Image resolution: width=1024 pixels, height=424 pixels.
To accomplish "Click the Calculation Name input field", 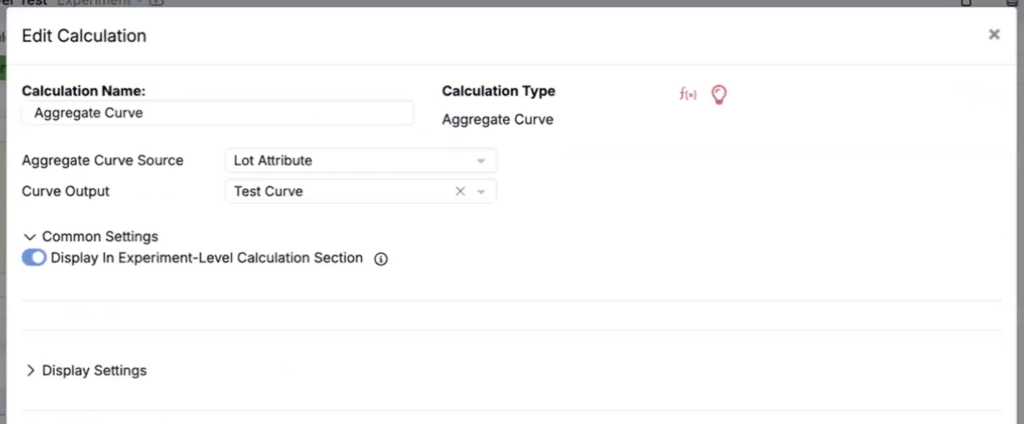I will 217,113.
